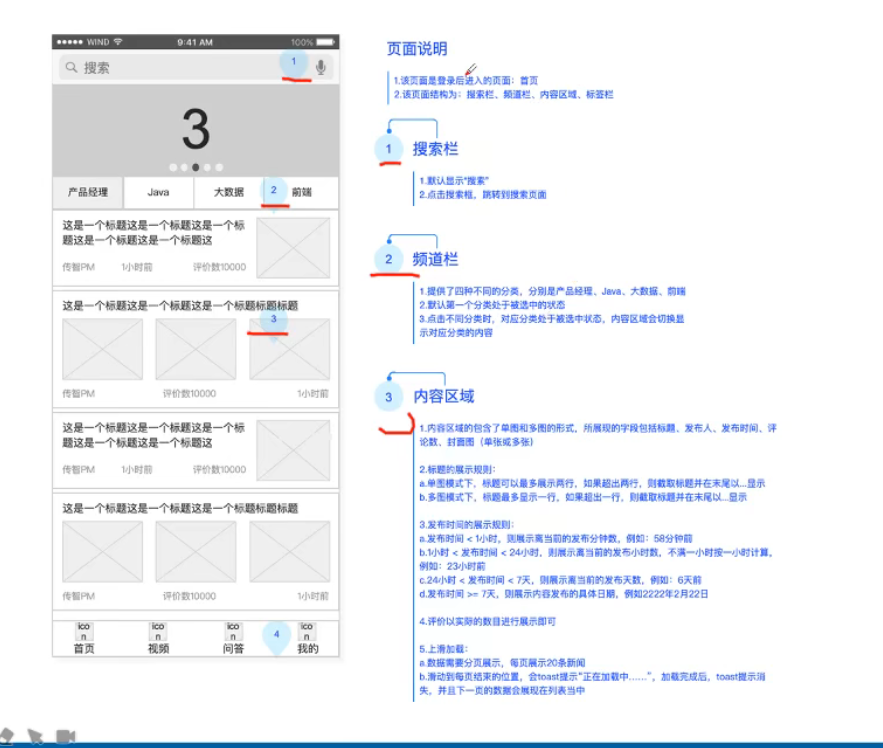This screenshot has width=883, height=748.
Task: Click annotation marker 1 above the search bar
Action: click(292, 61)
